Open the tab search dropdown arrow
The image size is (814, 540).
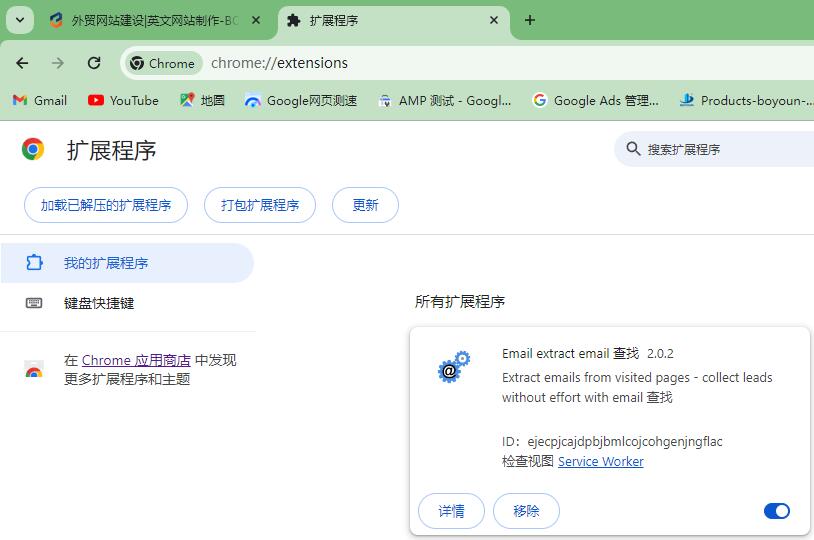19,20
